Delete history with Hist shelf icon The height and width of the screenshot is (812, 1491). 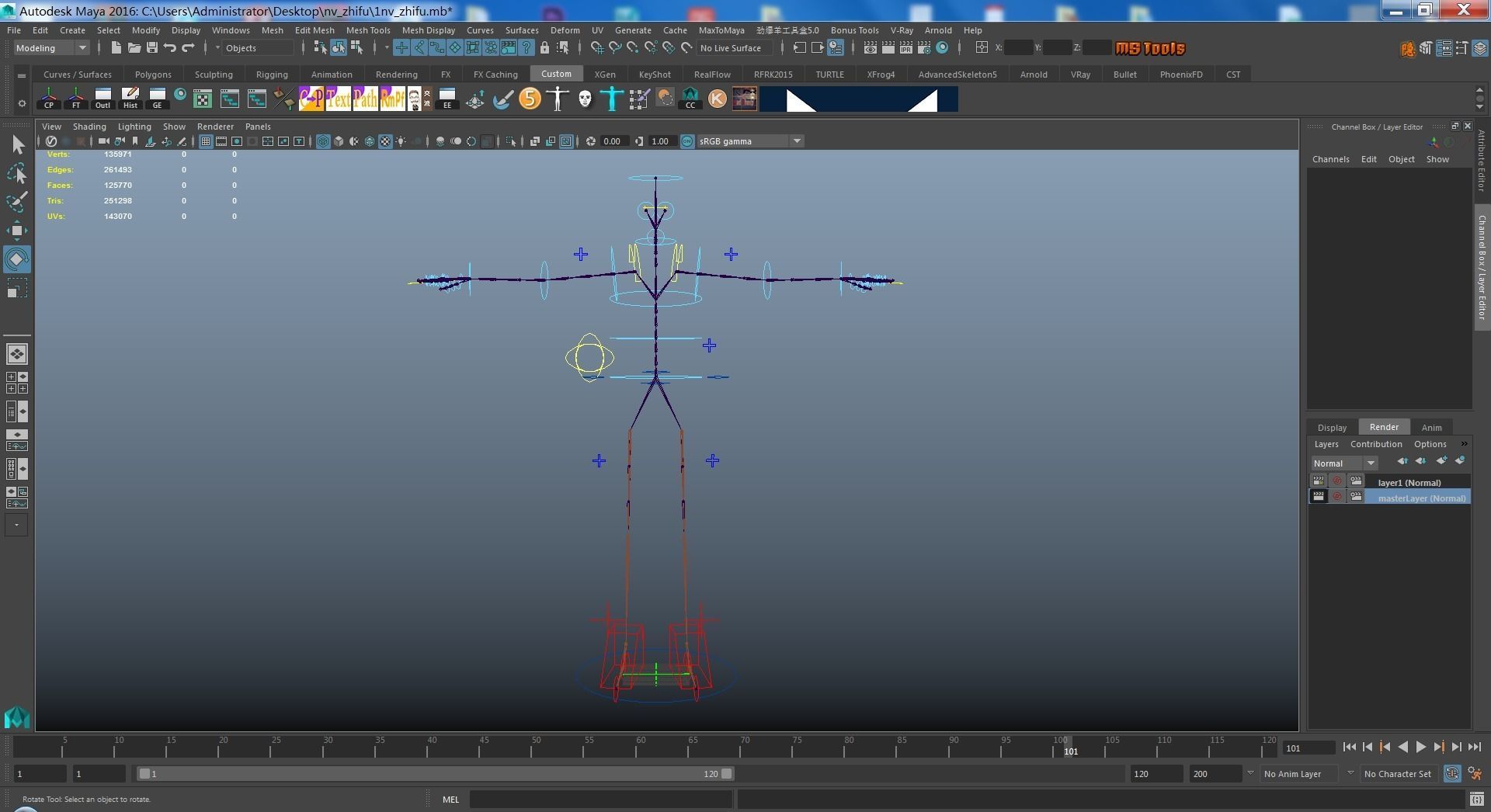tap(130, 99)
